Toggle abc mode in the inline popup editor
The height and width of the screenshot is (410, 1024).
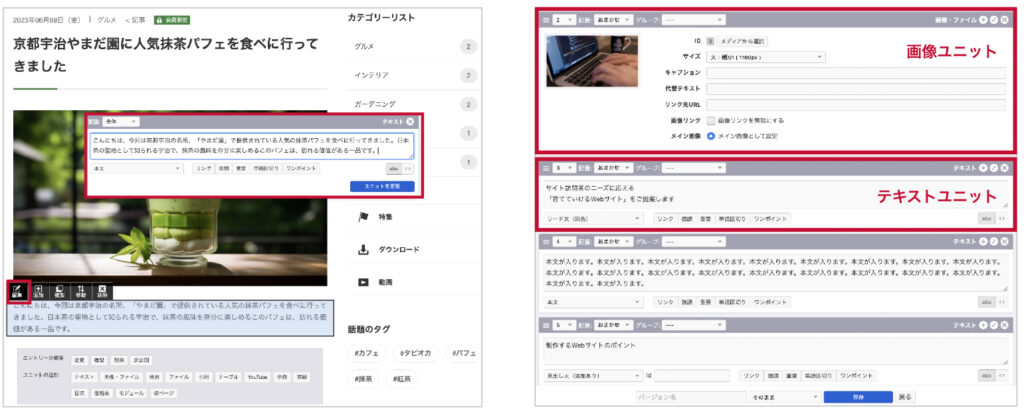393,168
